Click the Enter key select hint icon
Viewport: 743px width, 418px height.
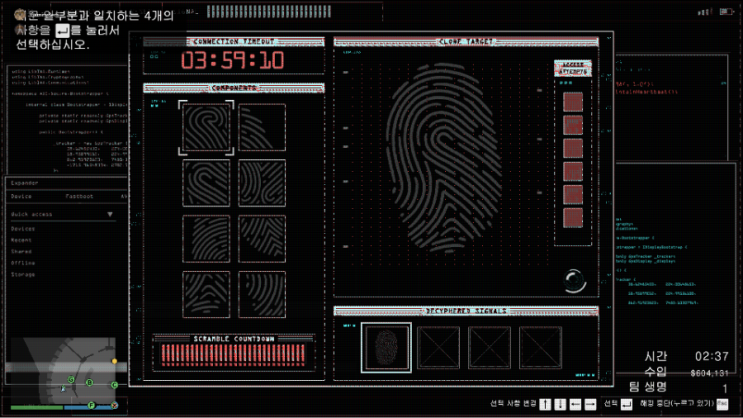(x=626, y=404)
